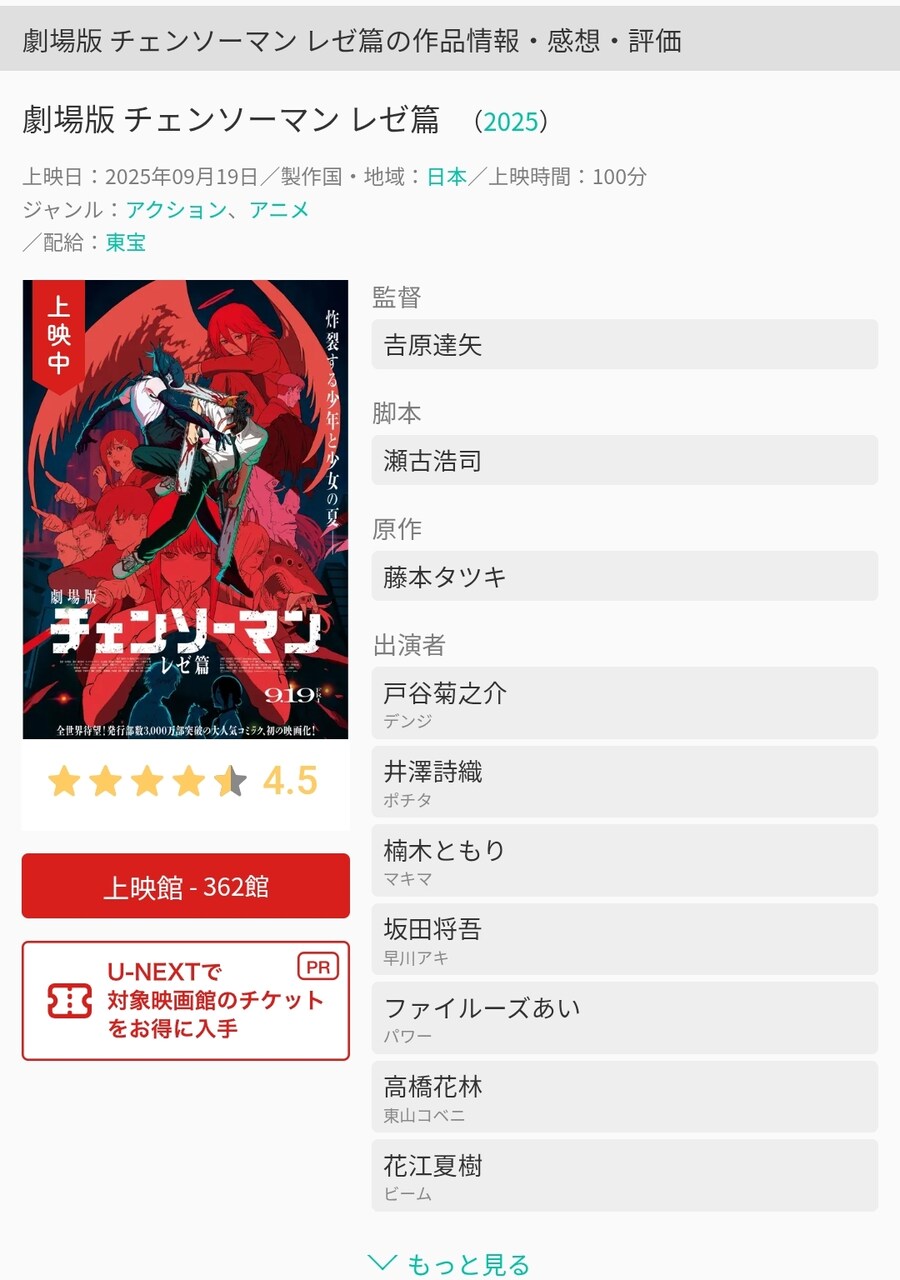Open screenwriter 瀬古浩司 entry
Screen dimensions: 900x1280
pos(625,460)
